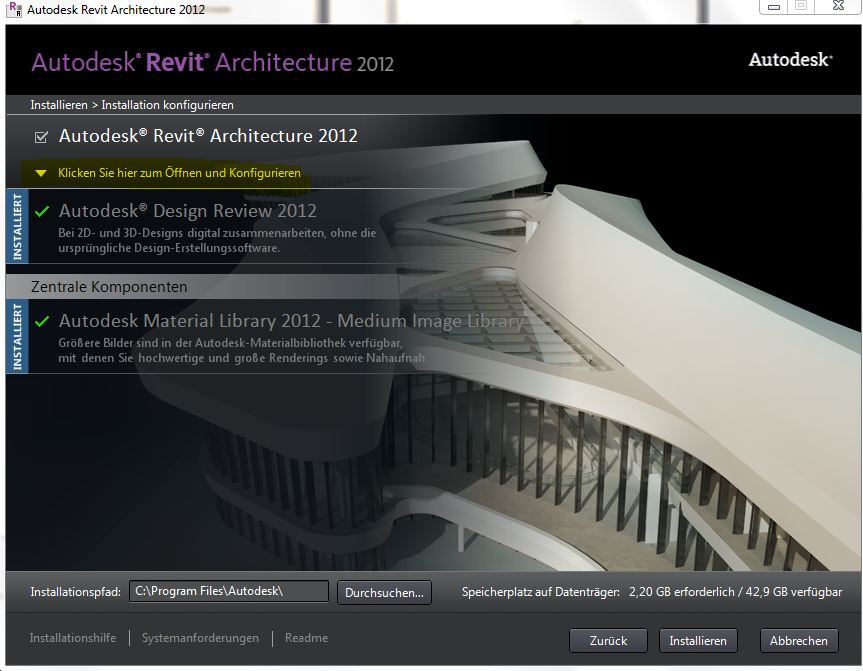Select the Autodesk Design Review 2012 entry
This screenshot has width=863, height=671.
click(x=188, y=211)
